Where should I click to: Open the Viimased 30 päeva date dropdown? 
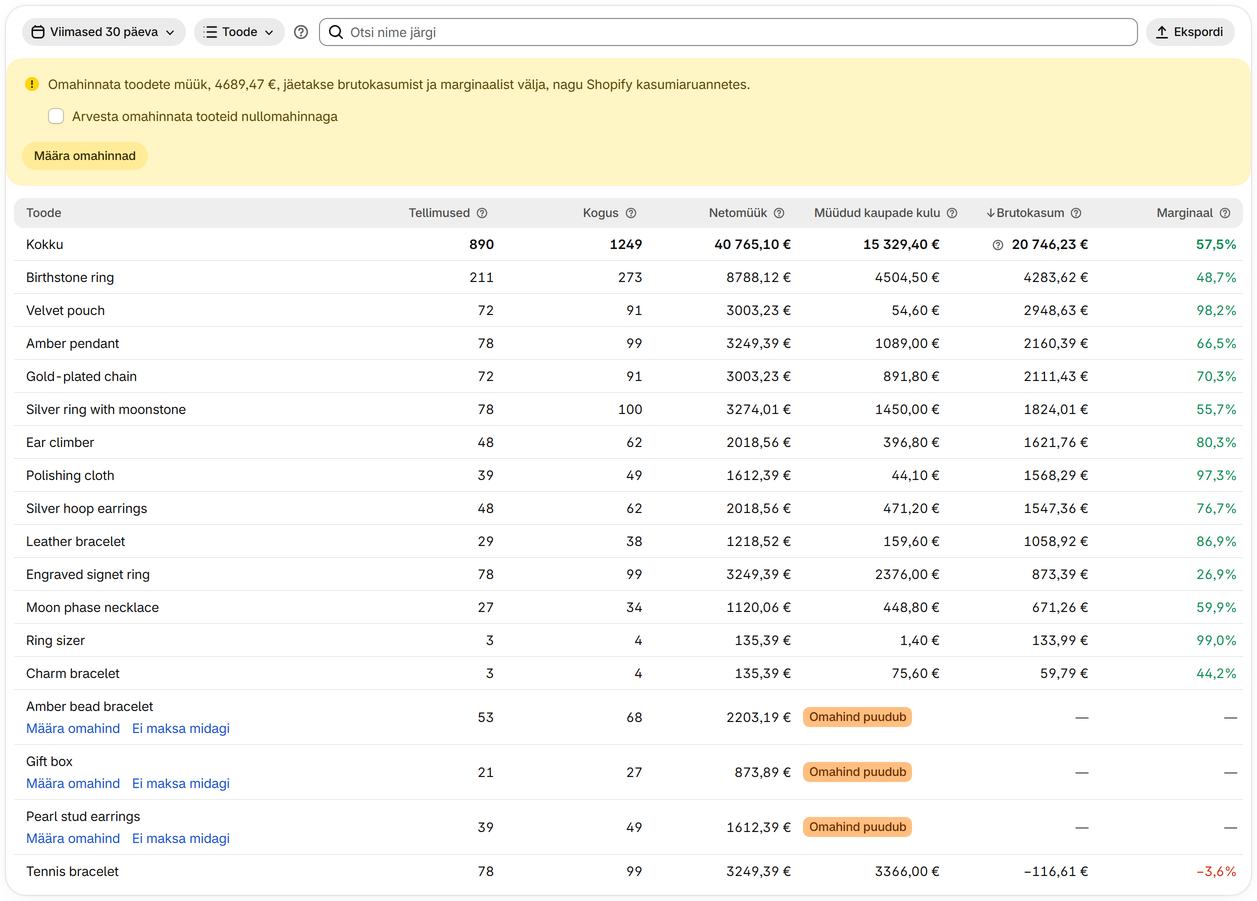coord(104,32)
